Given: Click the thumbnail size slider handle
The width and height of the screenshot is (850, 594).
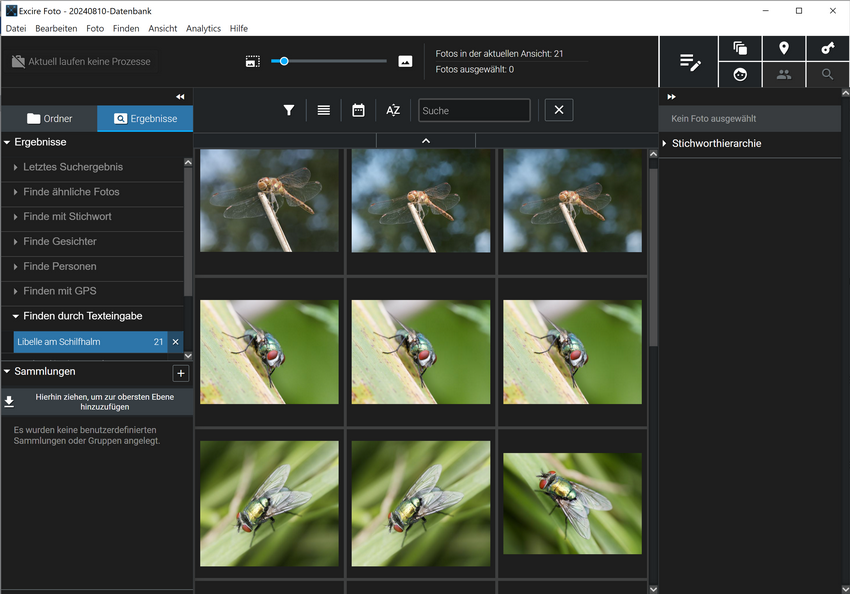Looking at the screenshot, I should point(284,61).
